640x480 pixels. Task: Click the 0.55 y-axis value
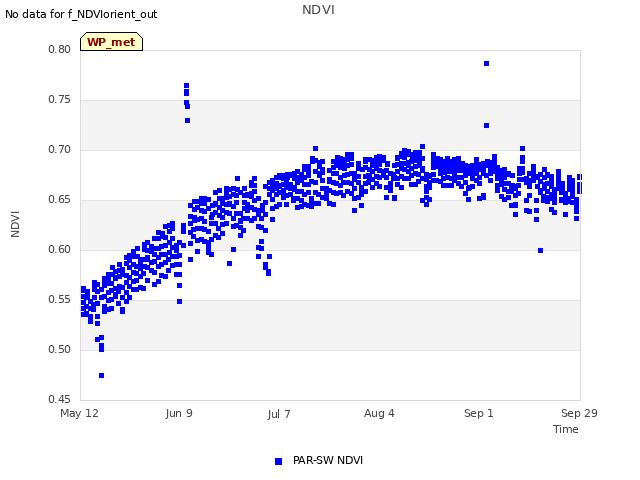click(x=59, y=300)
